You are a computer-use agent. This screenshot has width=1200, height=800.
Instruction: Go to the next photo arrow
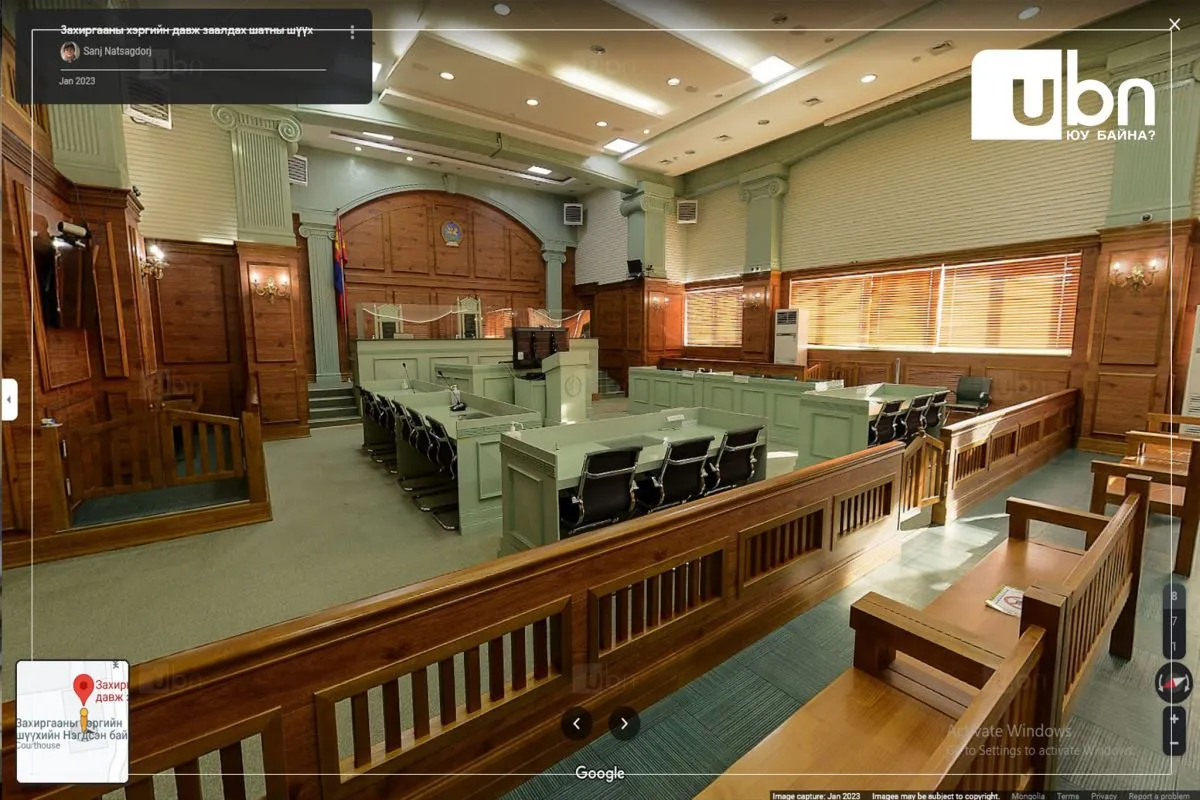624,723
